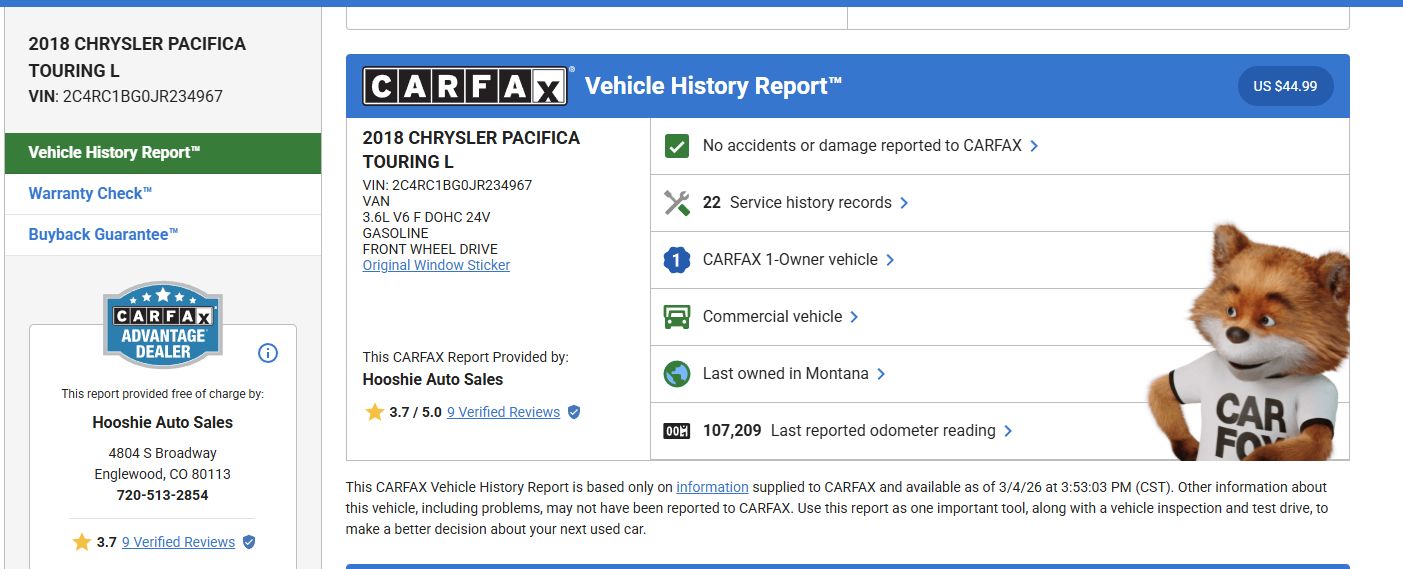Click the globe icon for Last owned

[677, 374]
